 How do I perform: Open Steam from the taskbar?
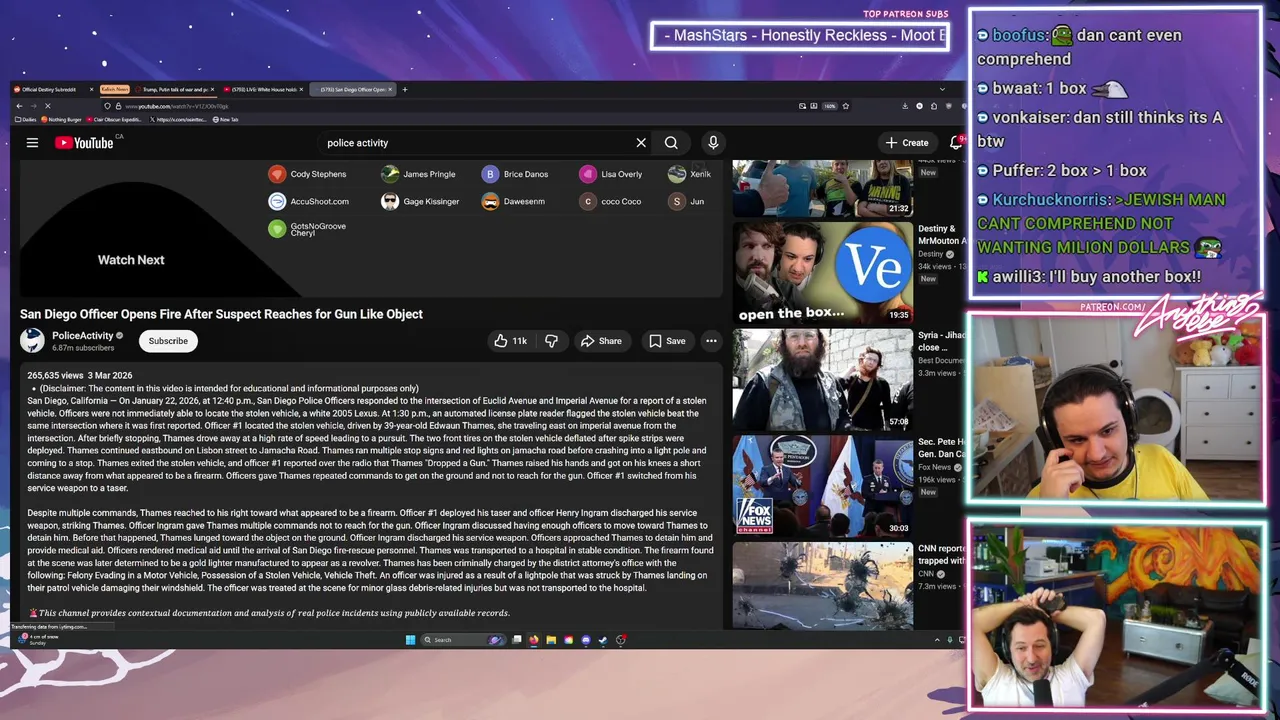point(603,640)
